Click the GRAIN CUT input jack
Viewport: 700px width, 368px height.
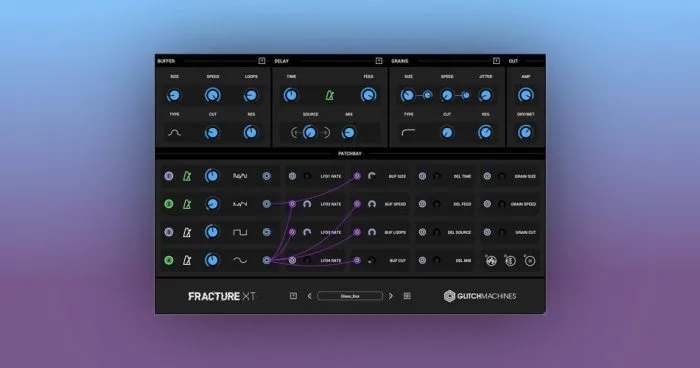[488, 232]
